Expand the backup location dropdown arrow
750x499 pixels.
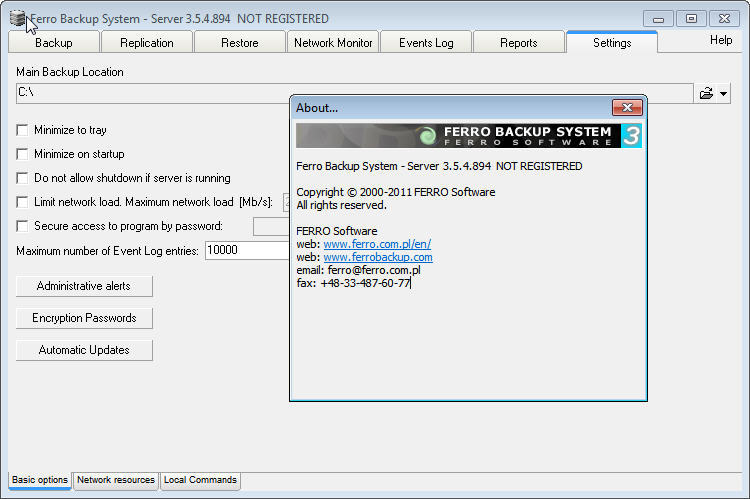723,94
